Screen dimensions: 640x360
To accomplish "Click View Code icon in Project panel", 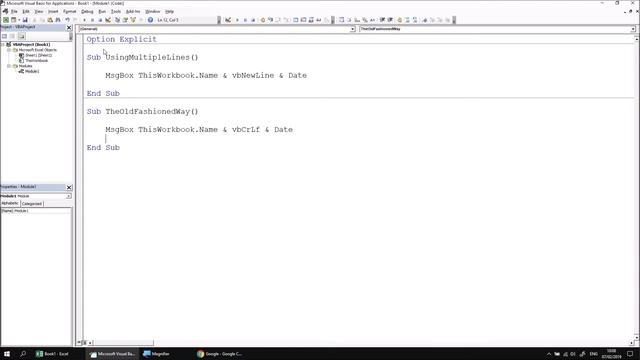I will point(4,36).
